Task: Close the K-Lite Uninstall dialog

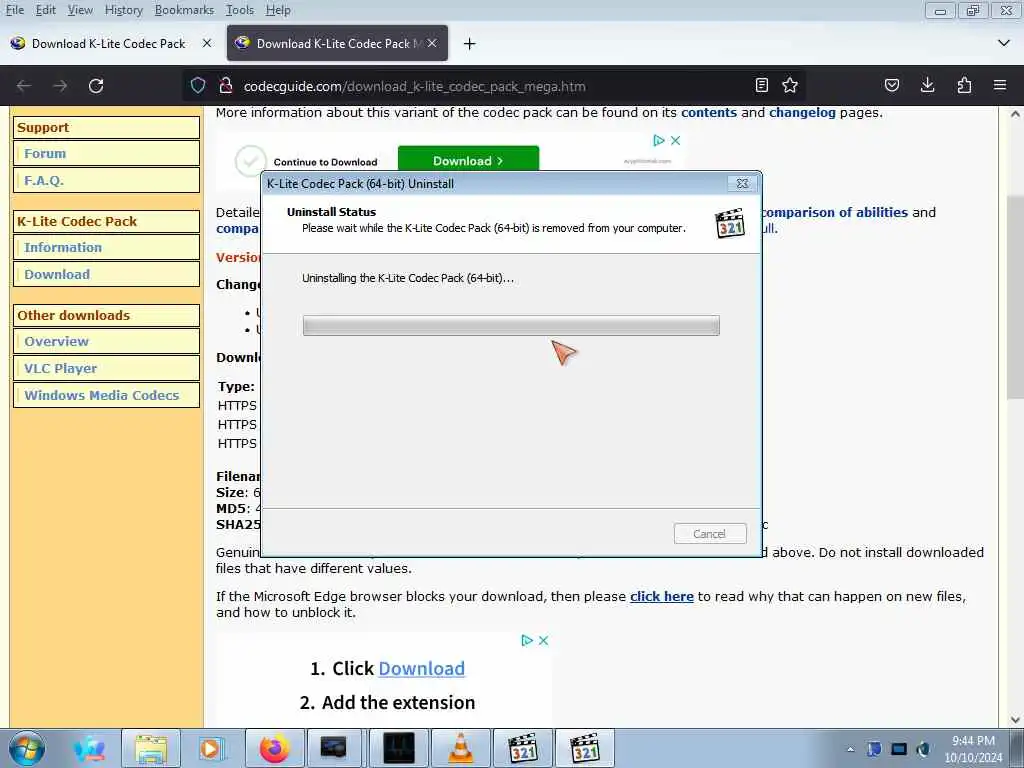Action: (x=743, y=184)
